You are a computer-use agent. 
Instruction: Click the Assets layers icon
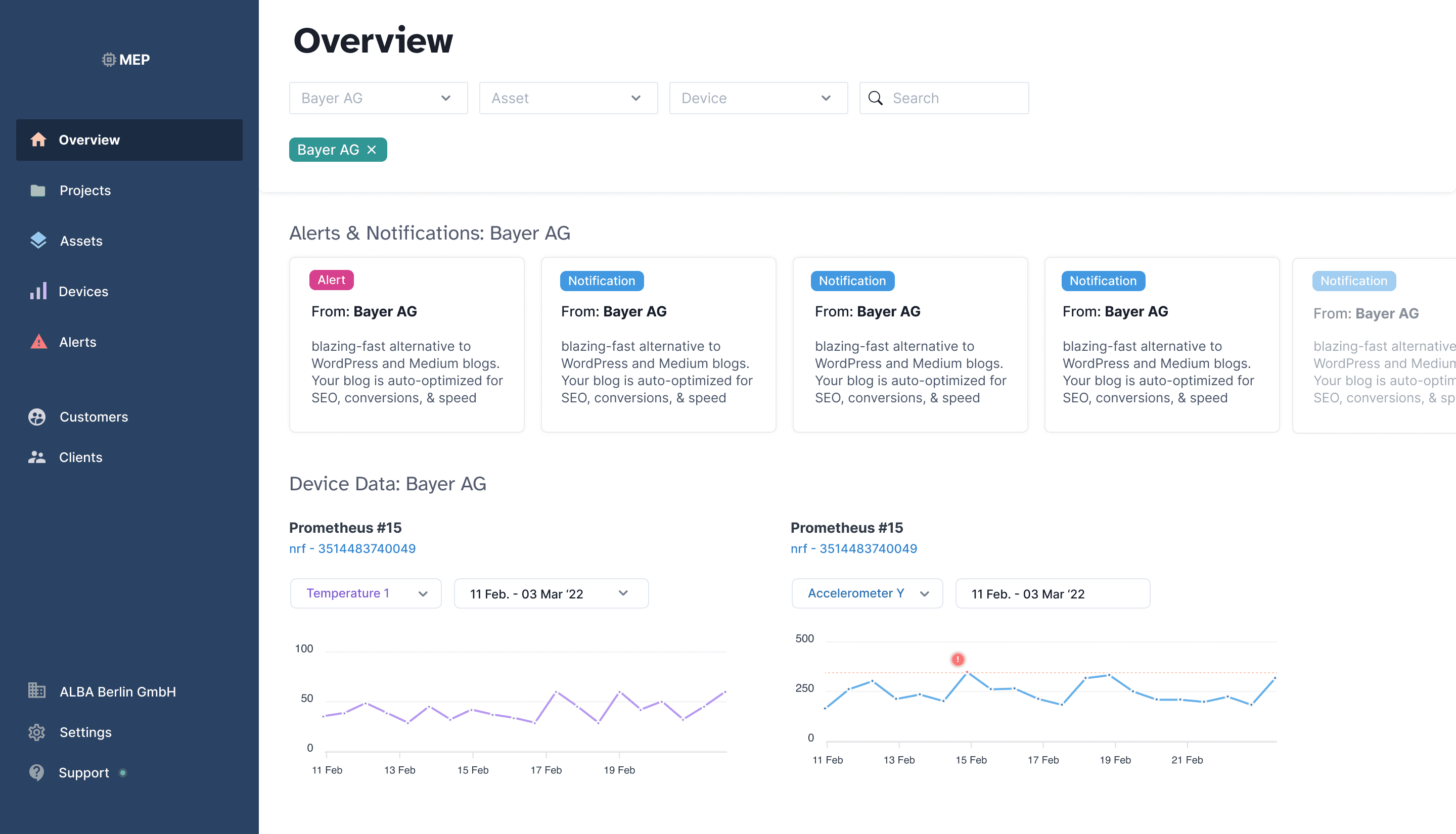38,241
